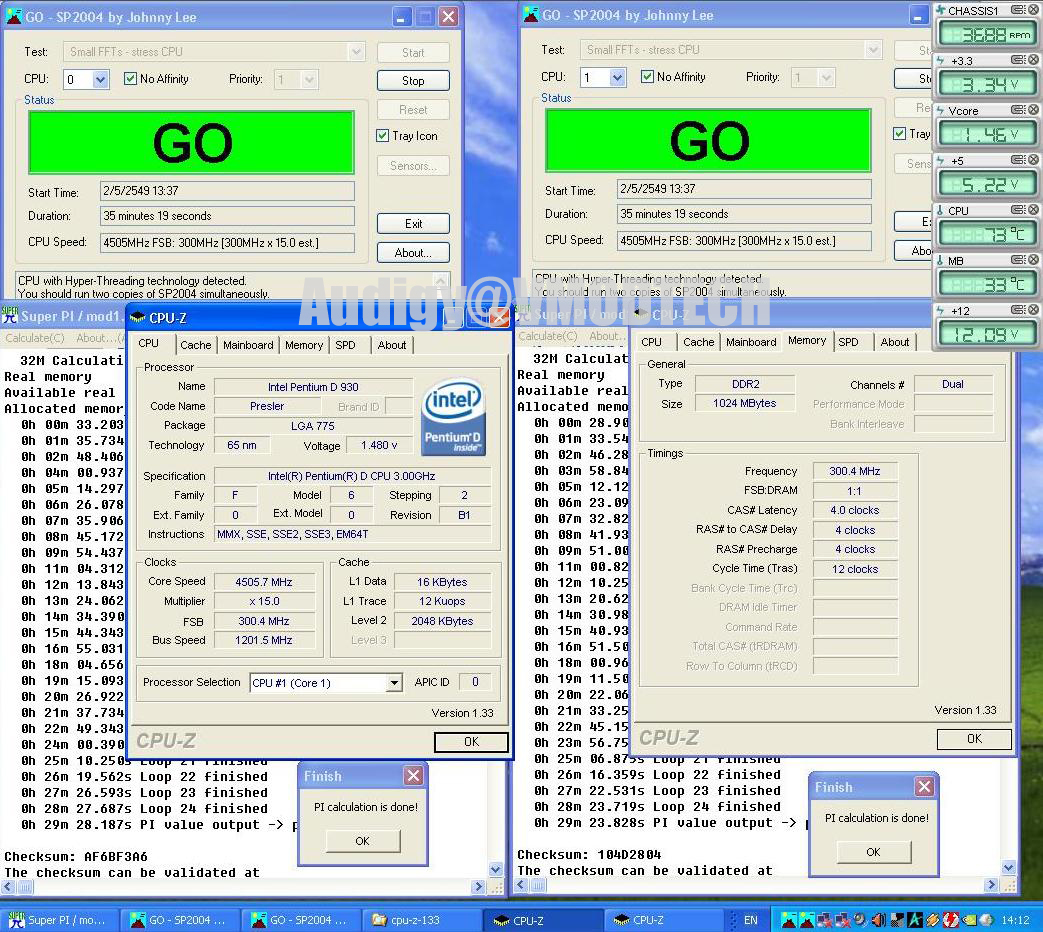
Task: Close the left Finish dialog
Action: [414, 776]
